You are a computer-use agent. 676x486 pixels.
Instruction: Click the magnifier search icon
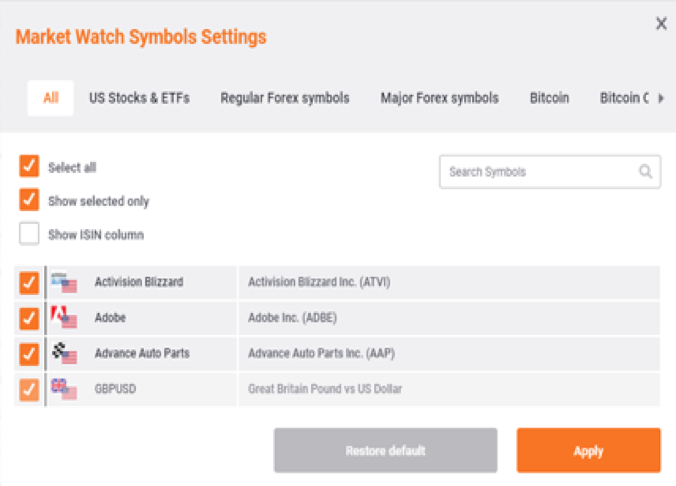point(645,172)
